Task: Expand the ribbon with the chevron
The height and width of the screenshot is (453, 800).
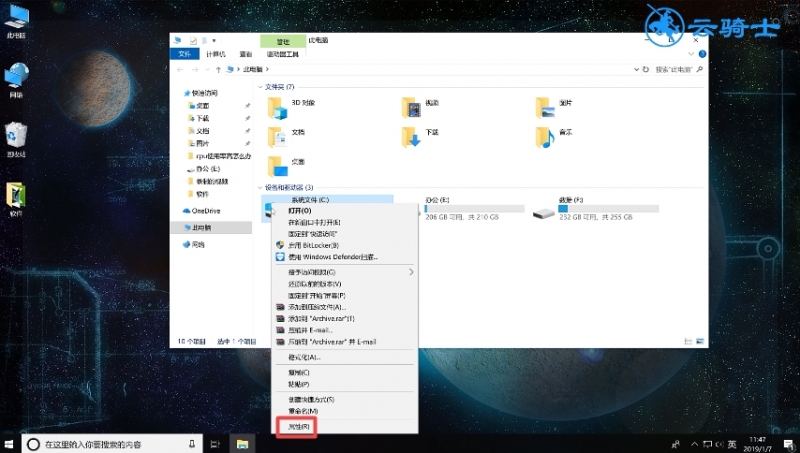Action: pyautogui.click(x=691, y=54)
